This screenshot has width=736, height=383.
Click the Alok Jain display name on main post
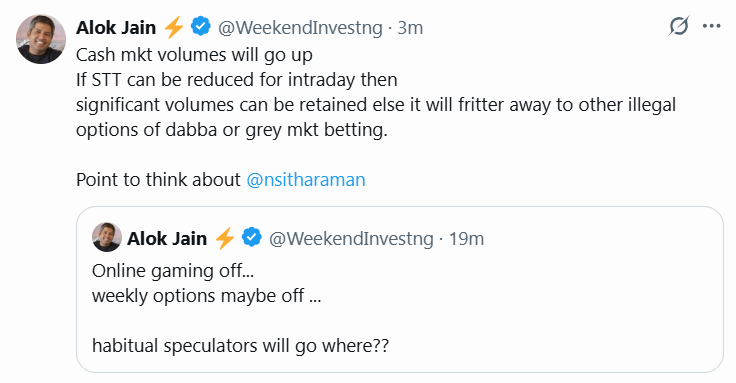click(x=116, y=28)
